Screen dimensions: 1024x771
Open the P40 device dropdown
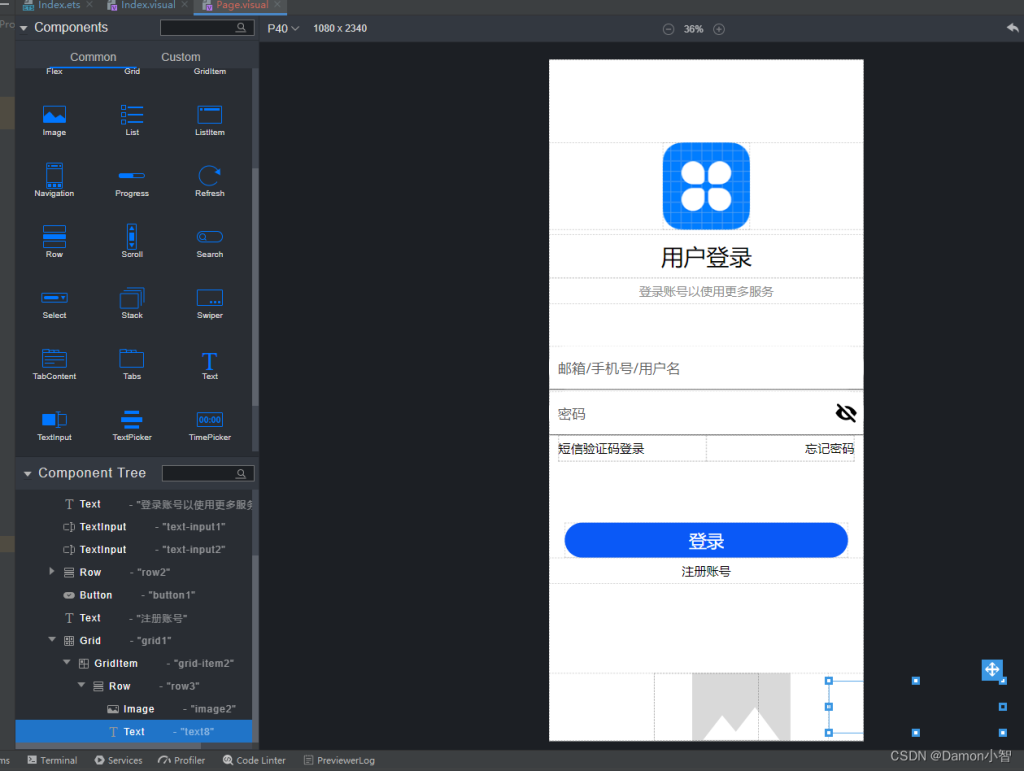(279, 28)
